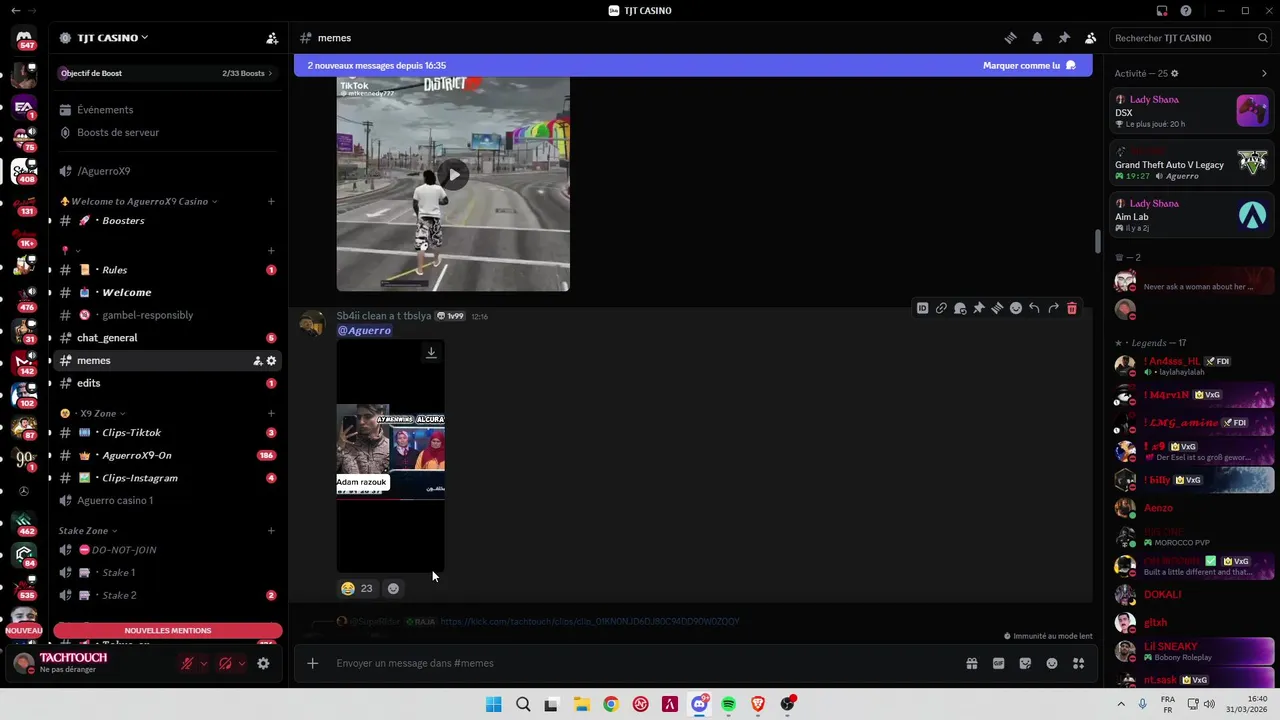Open the gift icon in message bar
1280x720 pixels.
point(971,663)
